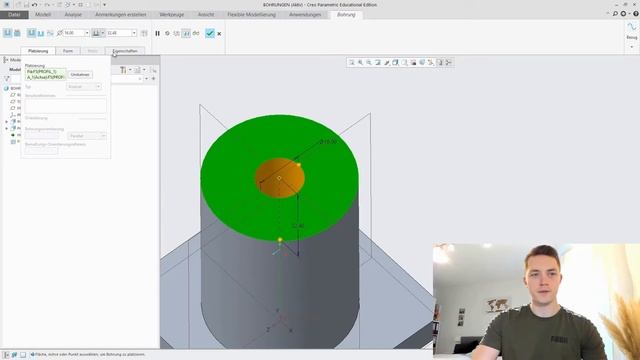Click the search icon at top right

[615, 14]
